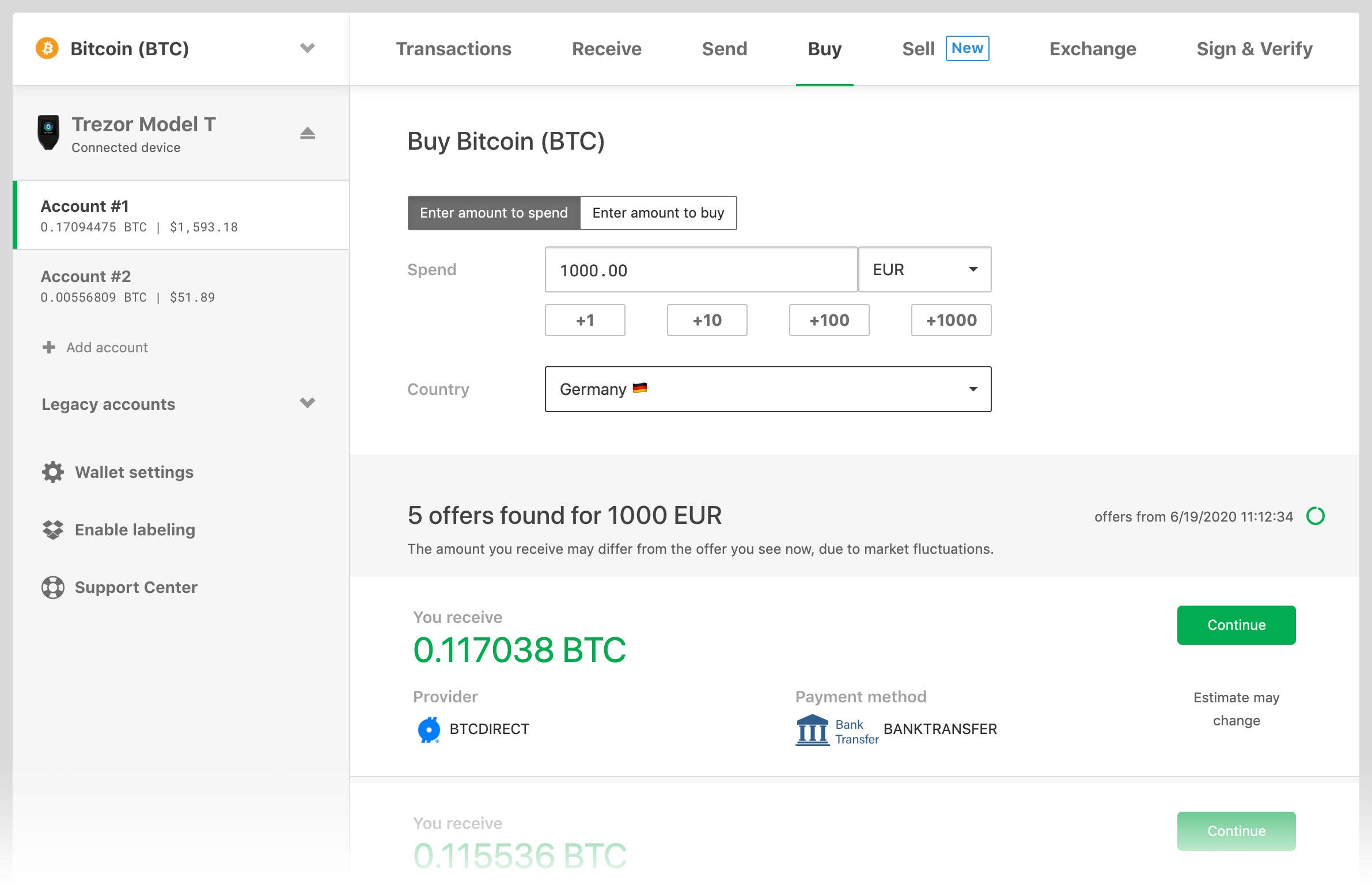The image size is (1372, 890).
Task: Open the Support Center link
Action: click(136, 588)
